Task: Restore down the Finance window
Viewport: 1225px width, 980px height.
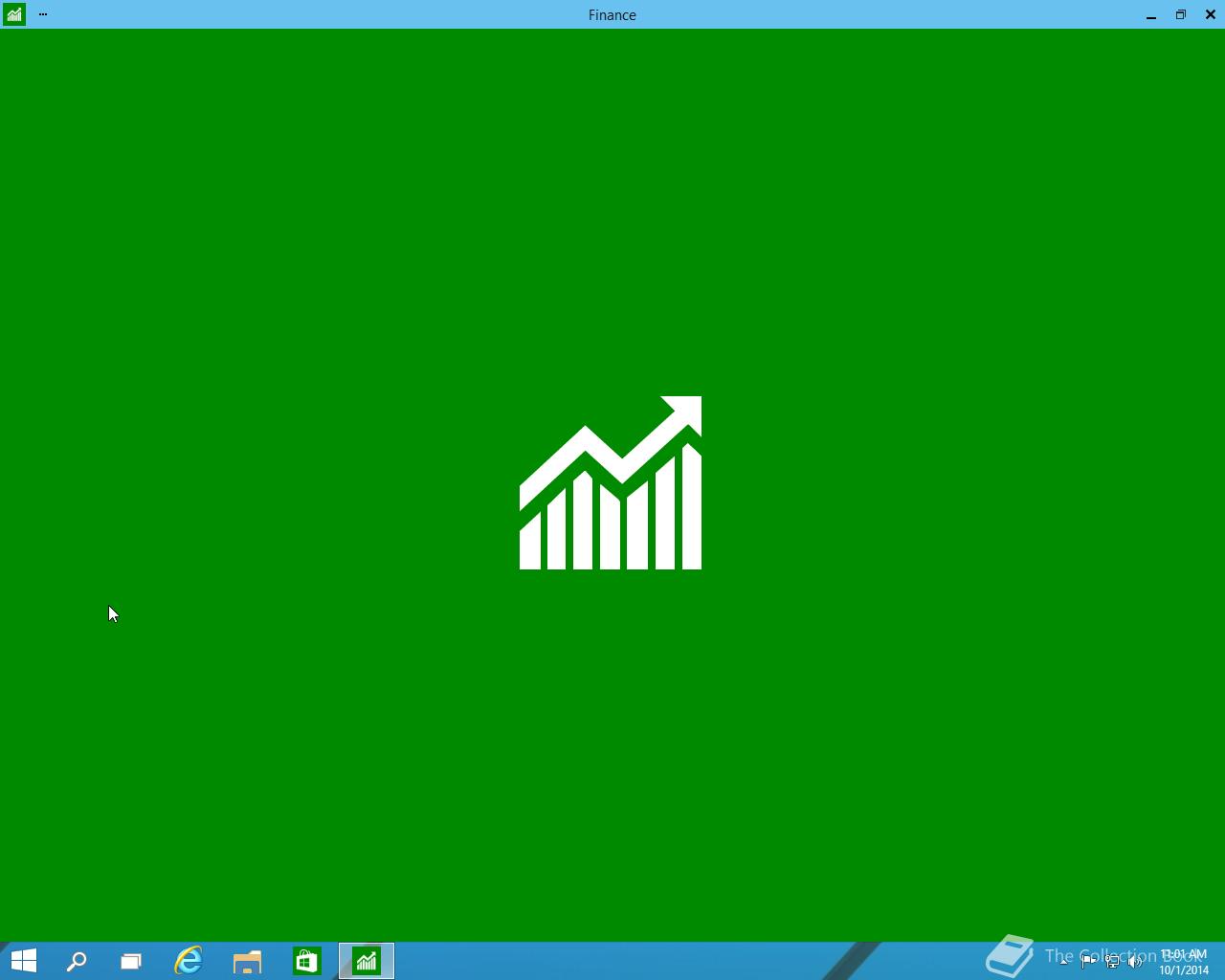Action: pos(1181,14)
